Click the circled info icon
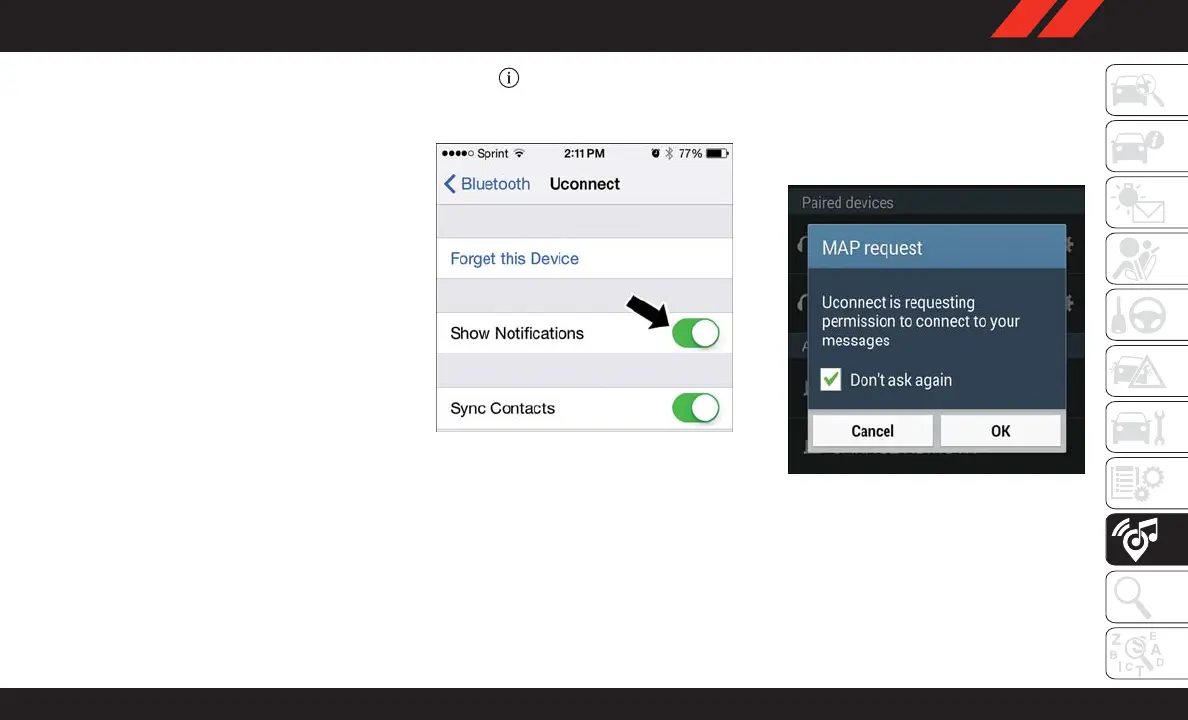This screenshot has width=1188, height=720. tap(509, 77)
